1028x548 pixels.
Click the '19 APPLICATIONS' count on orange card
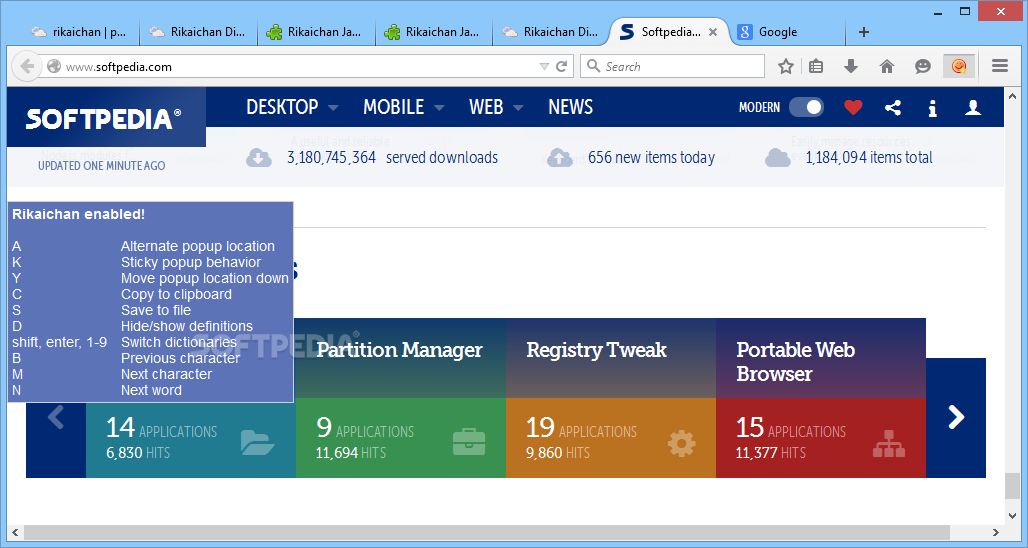(x=581, y=428)
